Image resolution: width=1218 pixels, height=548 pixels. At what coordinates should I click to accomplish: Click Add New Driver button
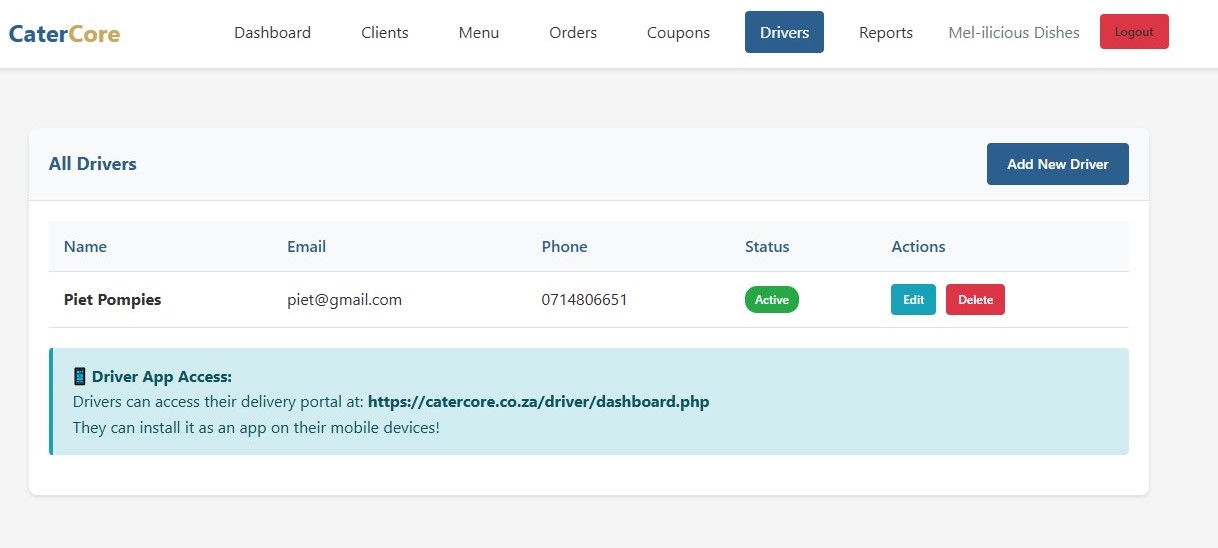1057,164
